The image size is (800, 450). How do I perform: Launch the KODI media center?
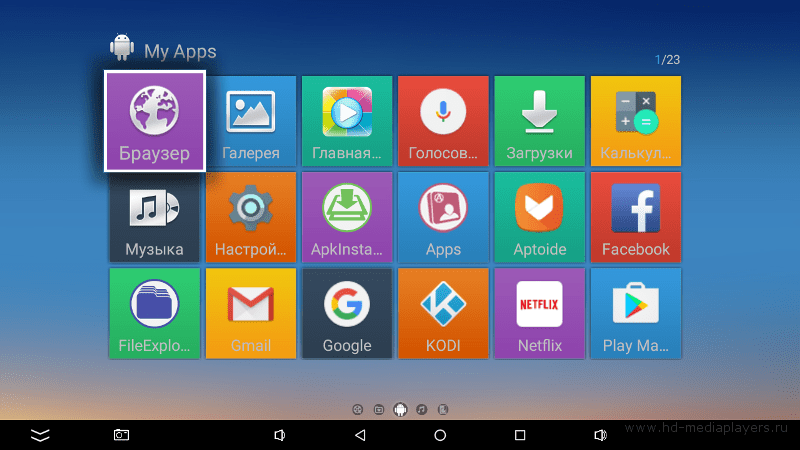(443, 313)
